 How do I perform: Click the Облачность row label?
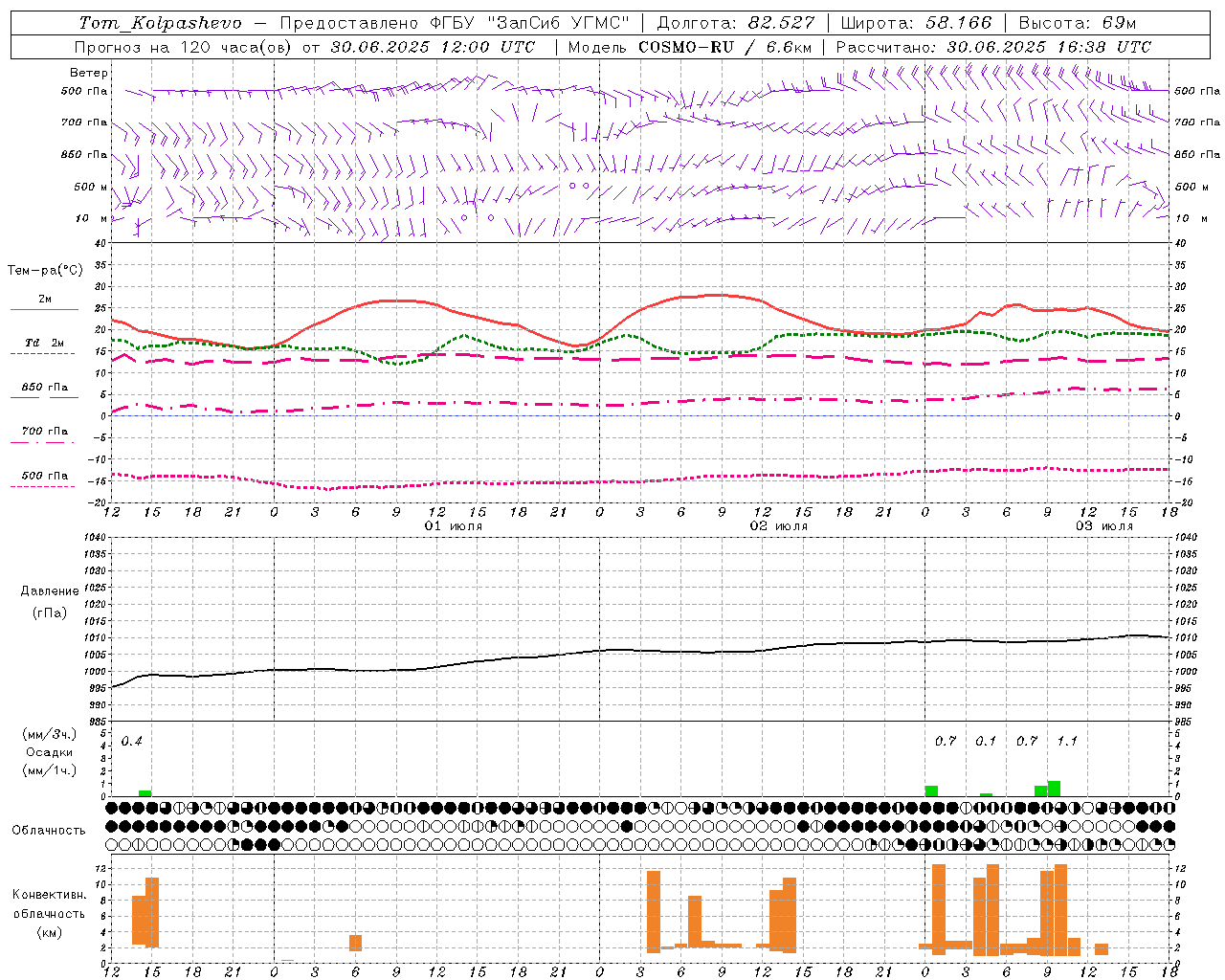coord(49,831)
